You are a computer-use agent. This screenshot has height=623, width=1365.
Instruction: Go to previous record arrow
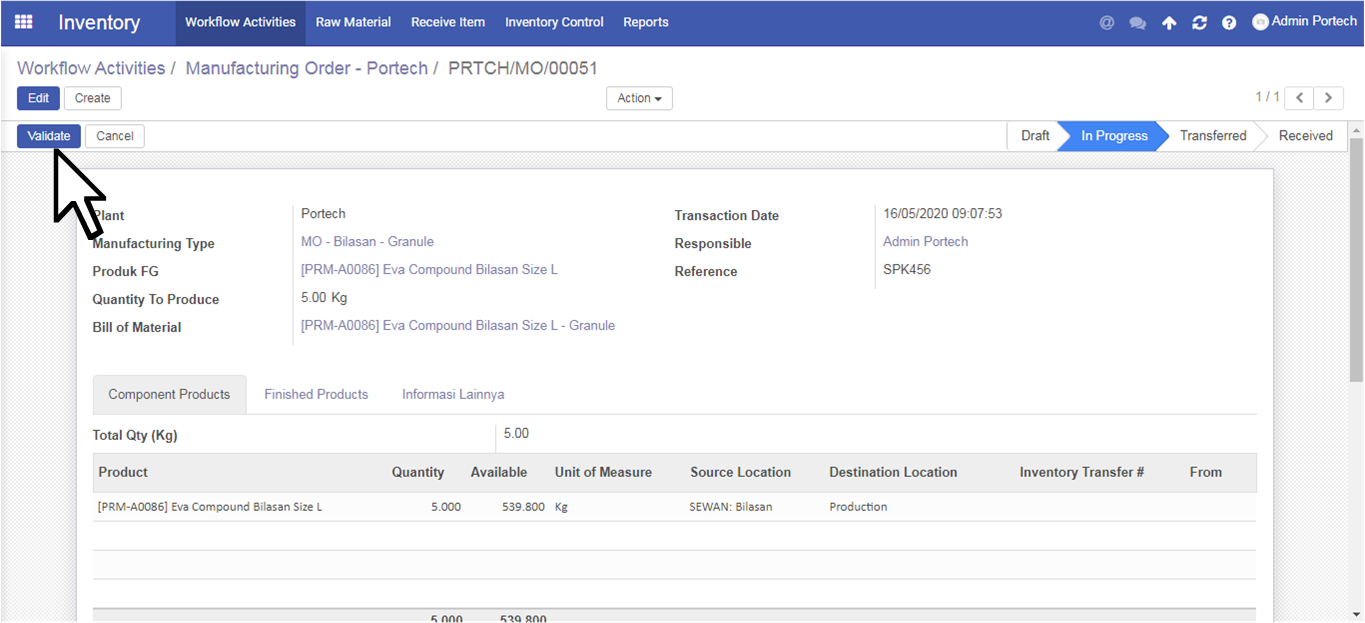pyautogui.click(x=1298, y=98)
